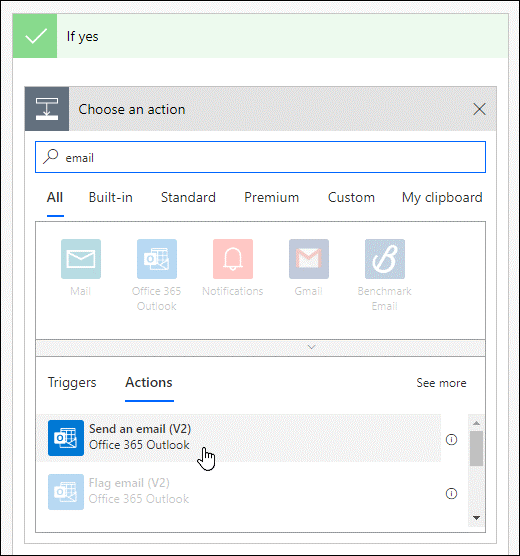Open the Premium connectors tab
This screenshot has height=556, width=520.
click(x=271, y=198)
